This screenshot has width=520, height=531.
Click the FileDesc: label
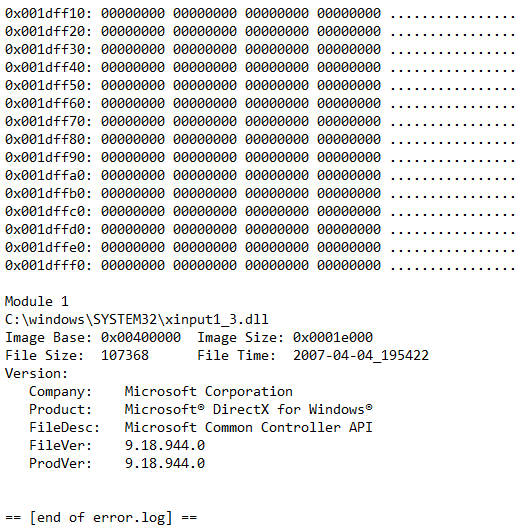click(x=64, y=427)
